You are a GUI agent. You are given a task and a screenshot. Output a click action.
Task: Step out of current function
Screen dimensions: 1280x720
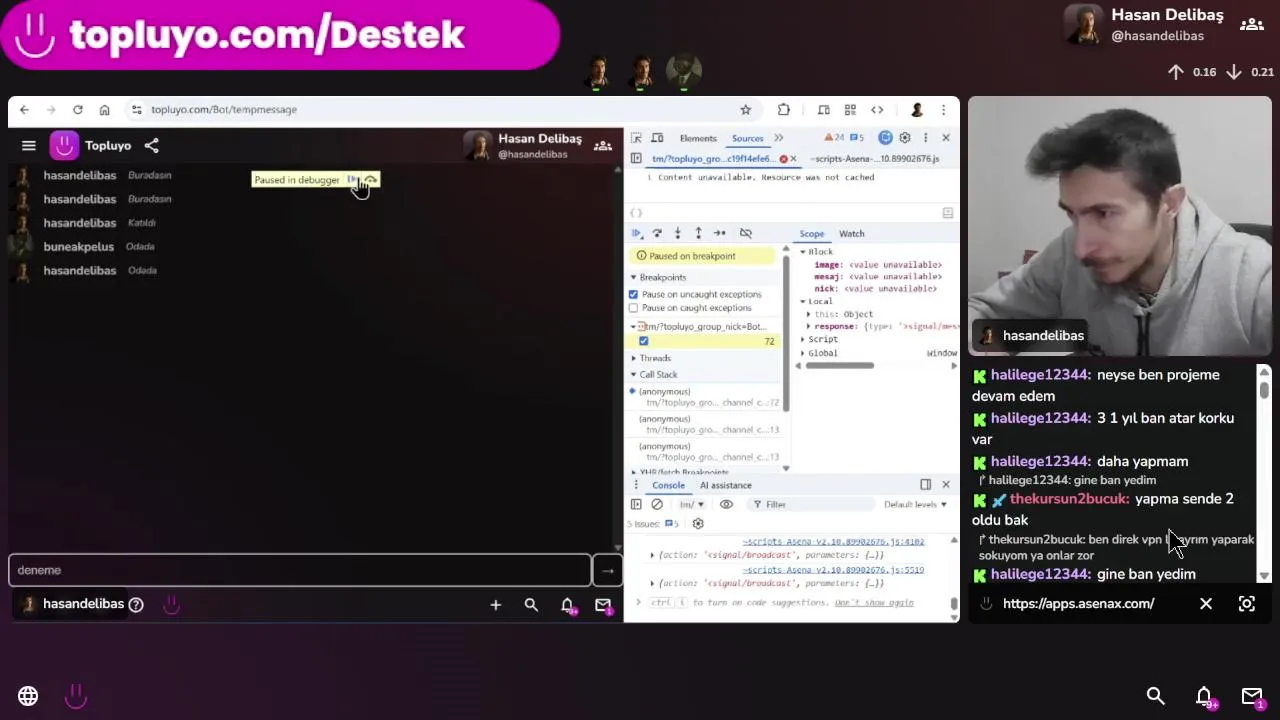click(x=698, y=233)
